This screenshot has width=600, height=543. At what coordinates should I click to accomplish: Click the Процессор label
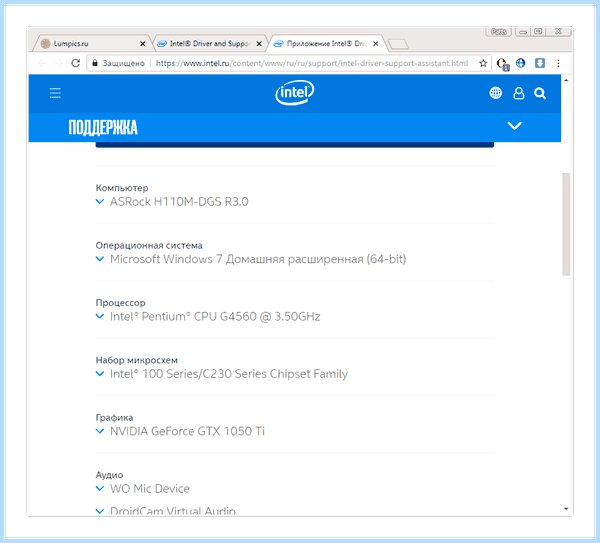(120, 303)
